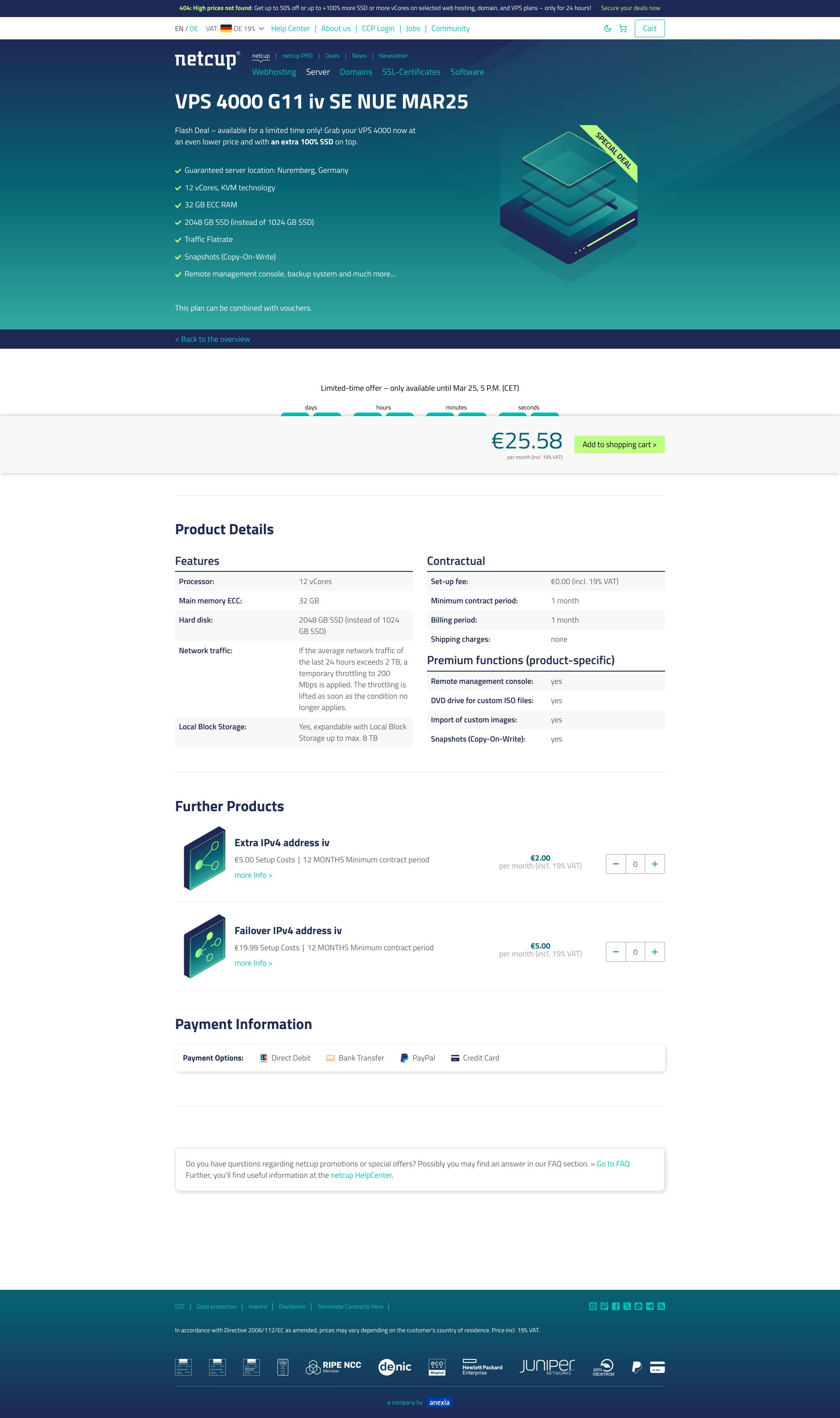Open netcup Mastodon profile in footer

pos(604,1306)
